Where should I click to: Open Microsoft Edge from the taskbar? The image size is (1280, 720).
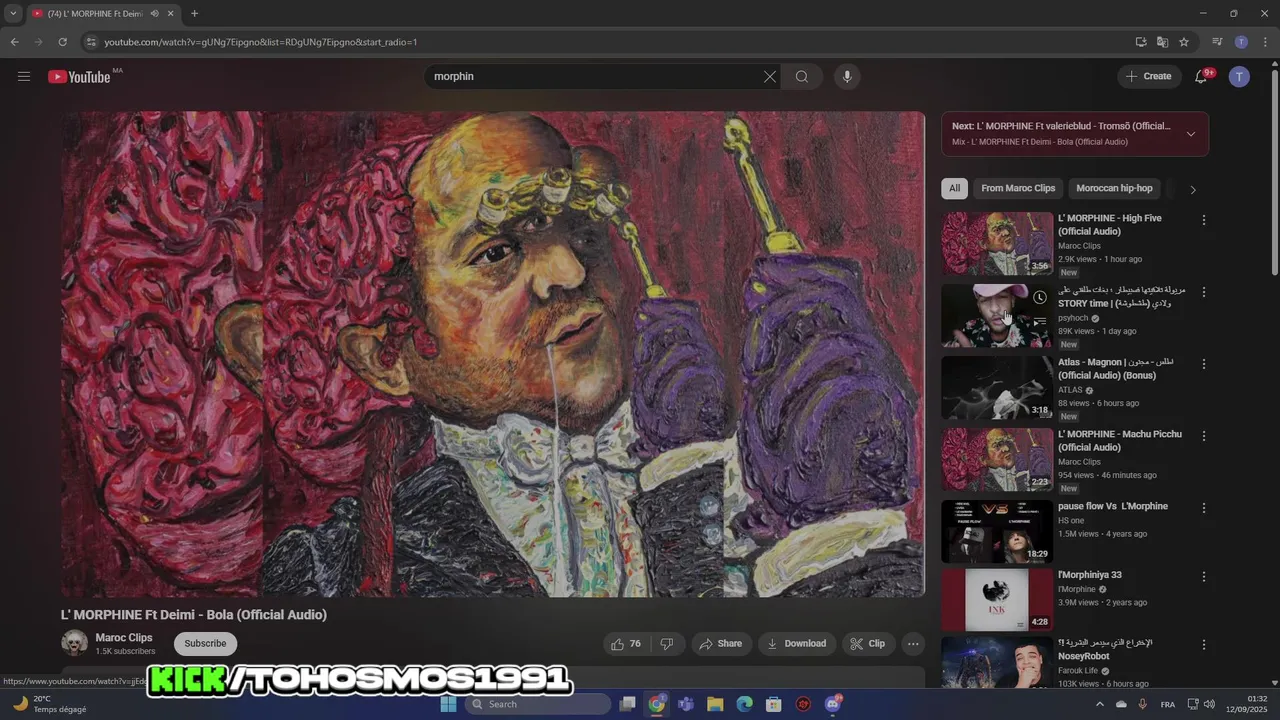click(744, 704)
